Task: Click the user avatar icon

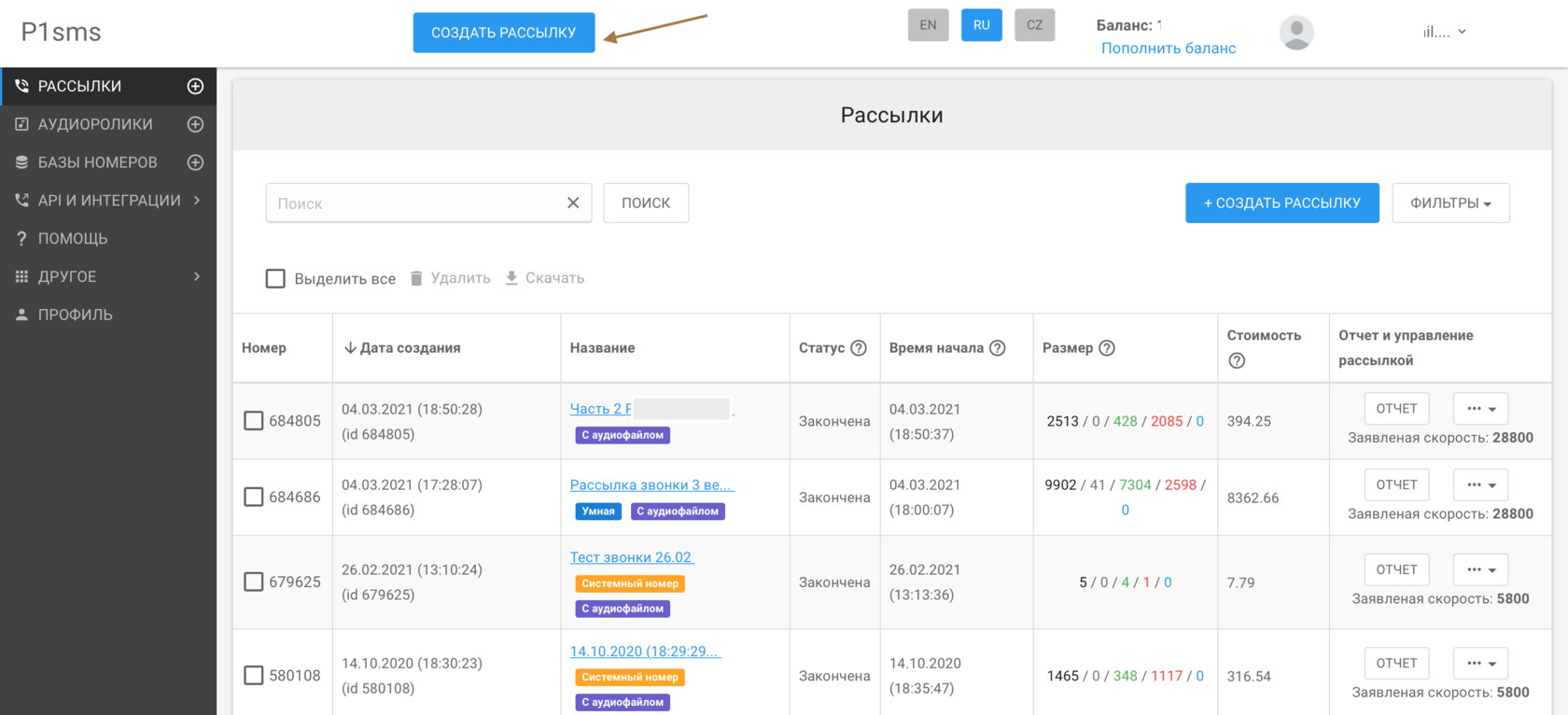Action: point(1296,33)
